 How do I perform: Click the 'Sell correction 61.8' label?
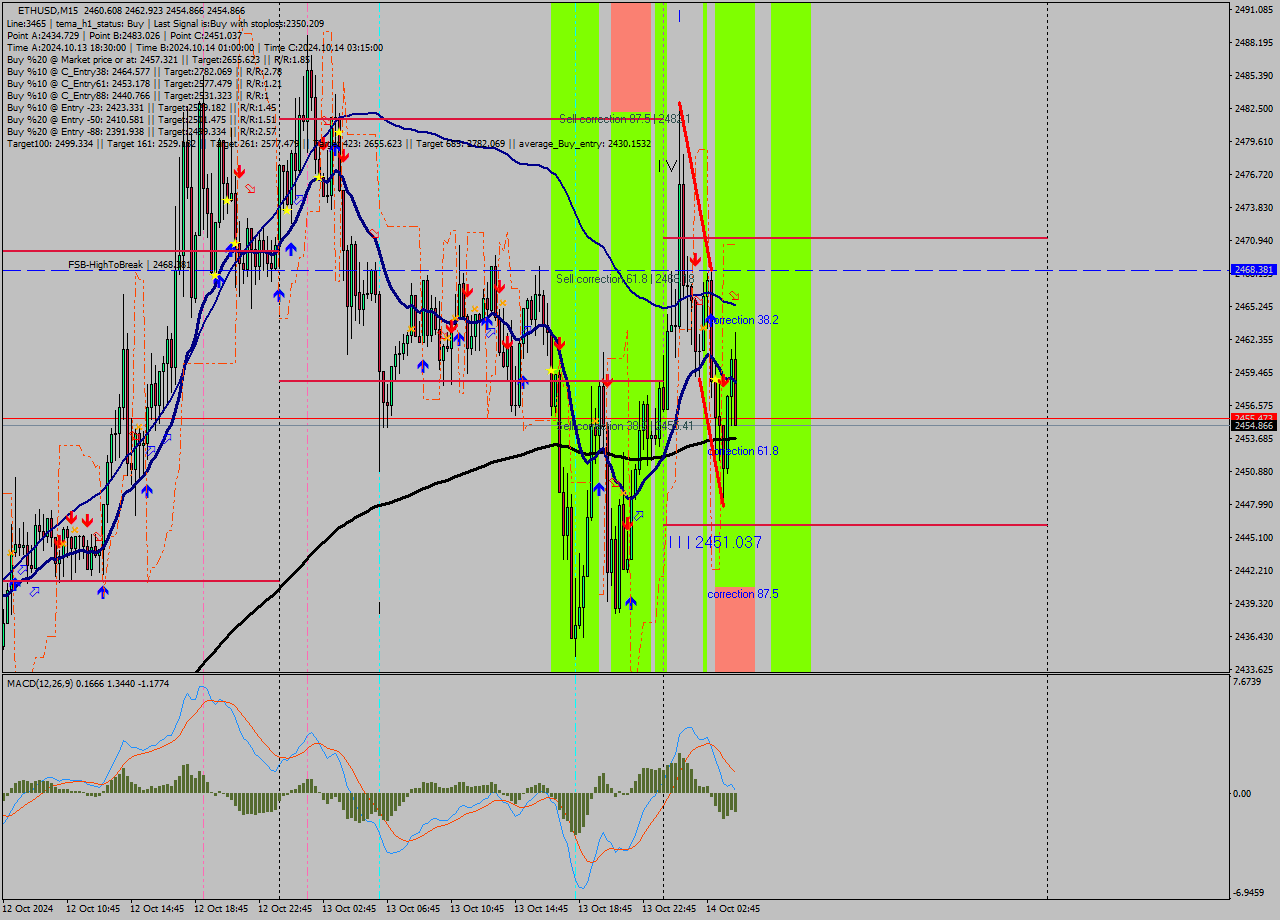coord(625,278)
